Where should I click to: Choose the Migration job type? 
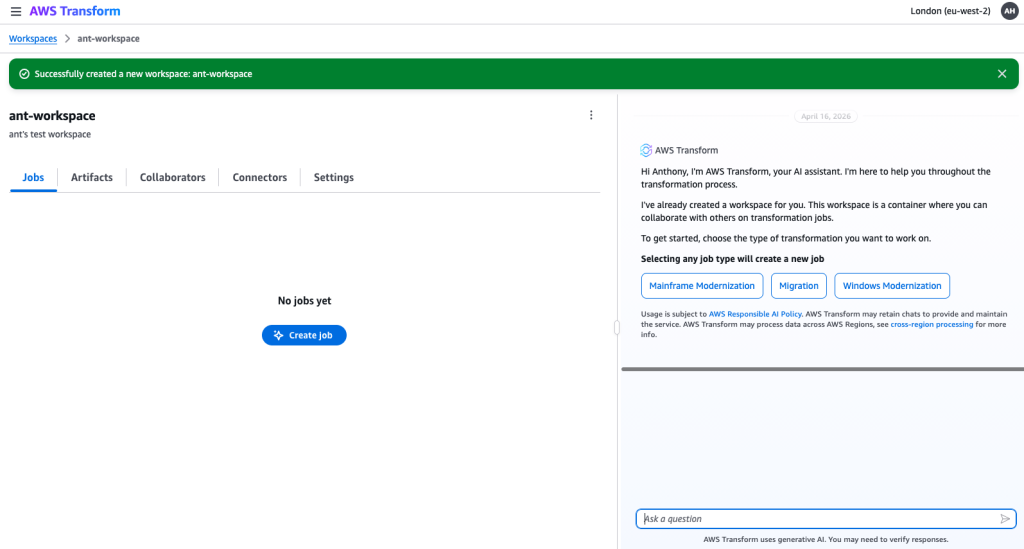(798, 286)
